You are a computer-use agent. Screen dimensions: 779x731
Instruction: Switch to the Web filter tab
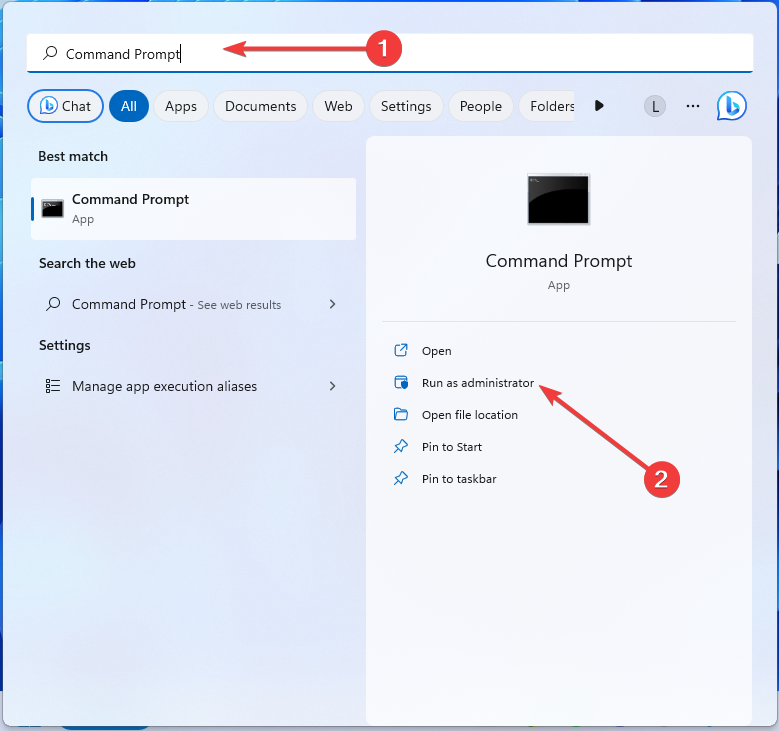pyautogui.click(x=338, y=106)
